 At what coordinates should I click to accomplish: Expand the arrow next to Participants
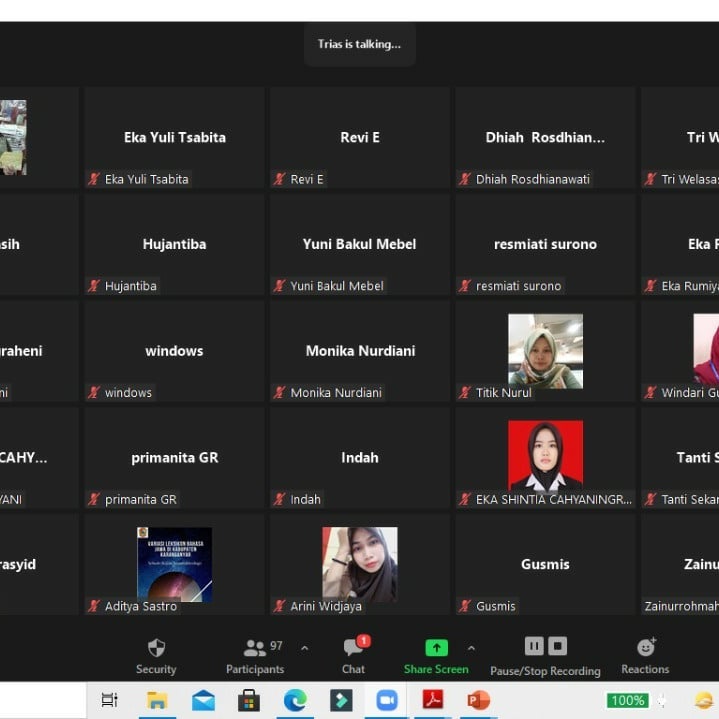coord(304,647)
